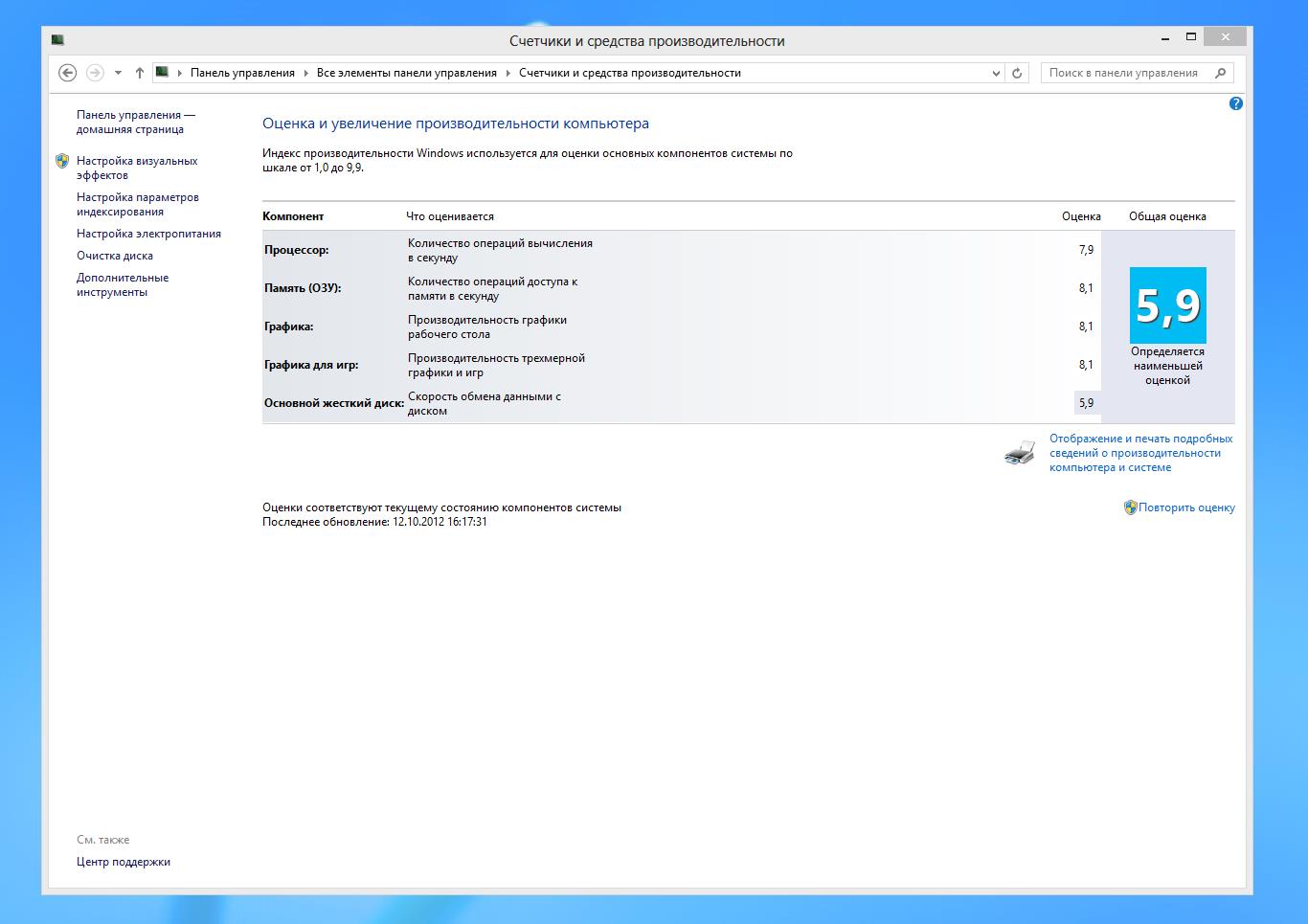Select the 'Основной жесткий диск:' row label

click(x=334, y=403)
